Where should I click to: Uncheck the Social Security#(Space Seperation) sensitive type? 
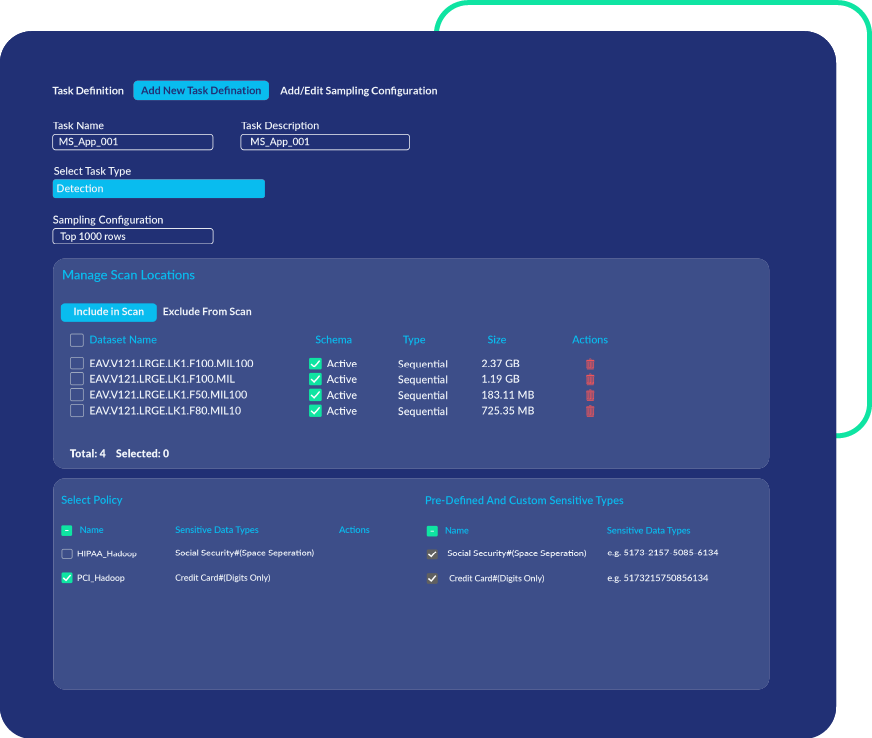click(x=432, y=553)
